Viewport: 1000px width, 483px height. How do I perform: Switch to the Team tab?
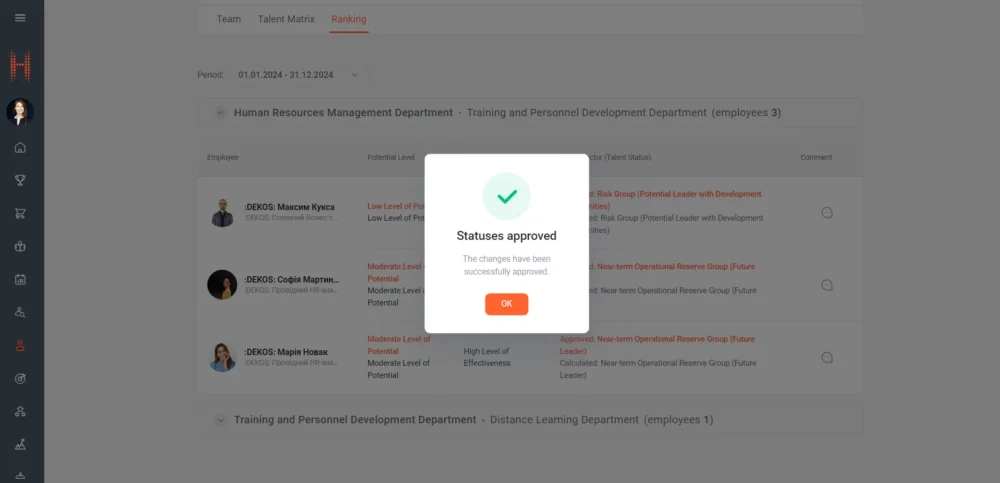click(229, 19)
